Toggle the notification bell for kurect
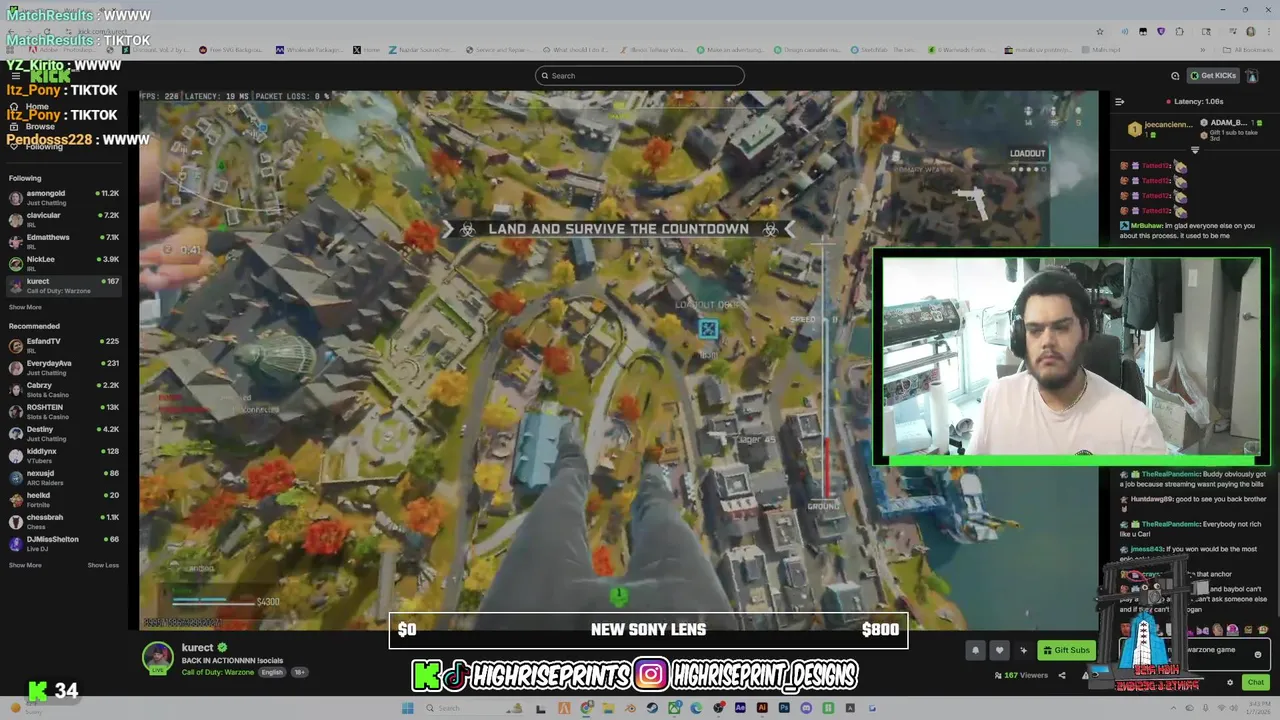Viewport: 1280px width, 720px height. coord(975,650)
